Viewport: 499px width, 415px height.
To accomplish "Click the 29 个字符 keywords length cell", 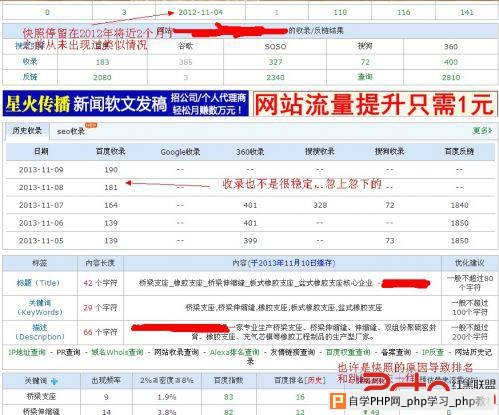I will point(100,307).
